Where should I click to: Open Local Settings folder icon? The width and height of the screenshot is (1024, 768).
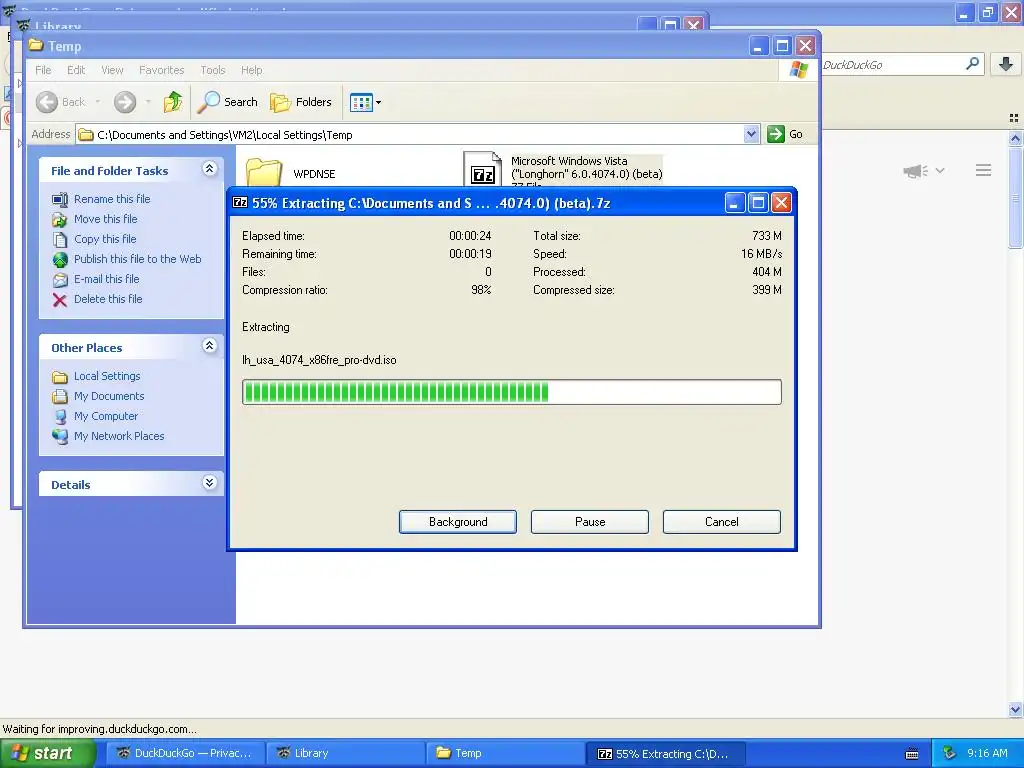tap(60, 377)
